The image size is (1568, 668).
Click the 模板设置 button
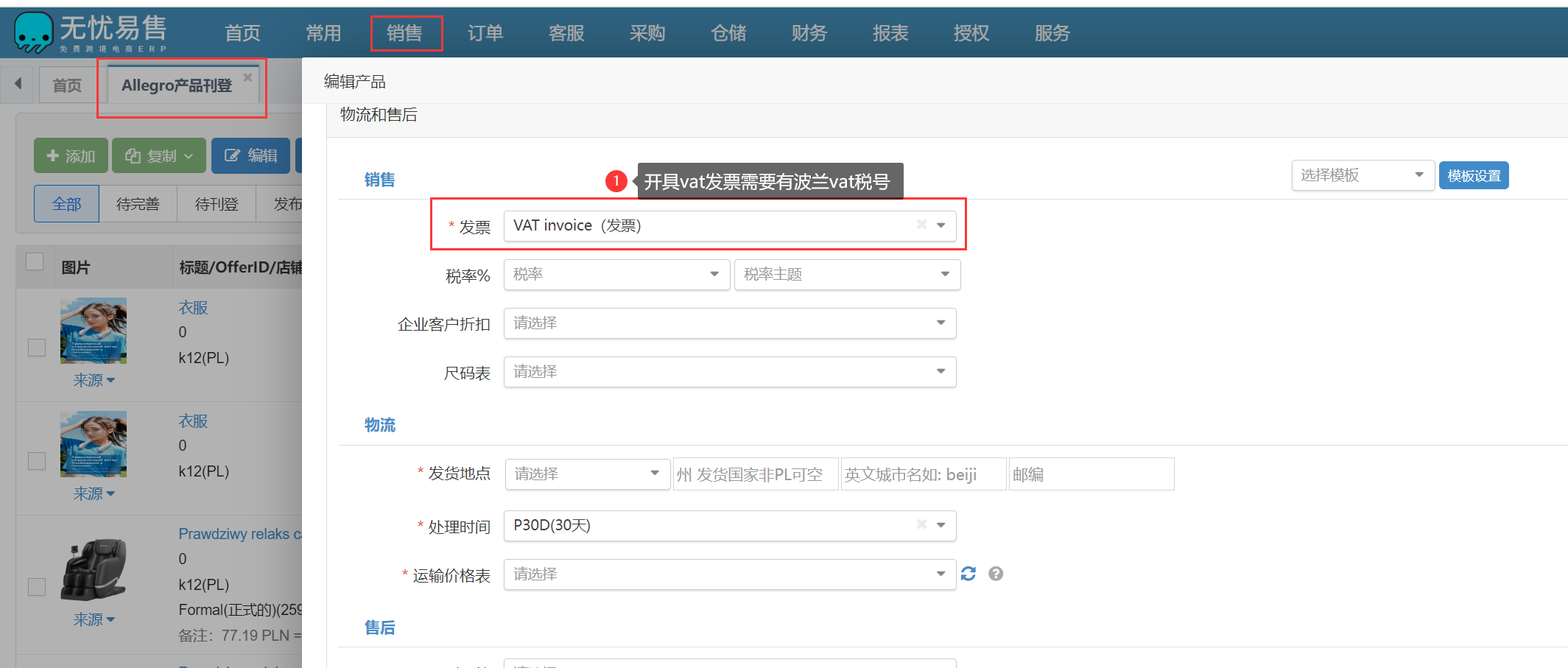tap(1474, 176)
